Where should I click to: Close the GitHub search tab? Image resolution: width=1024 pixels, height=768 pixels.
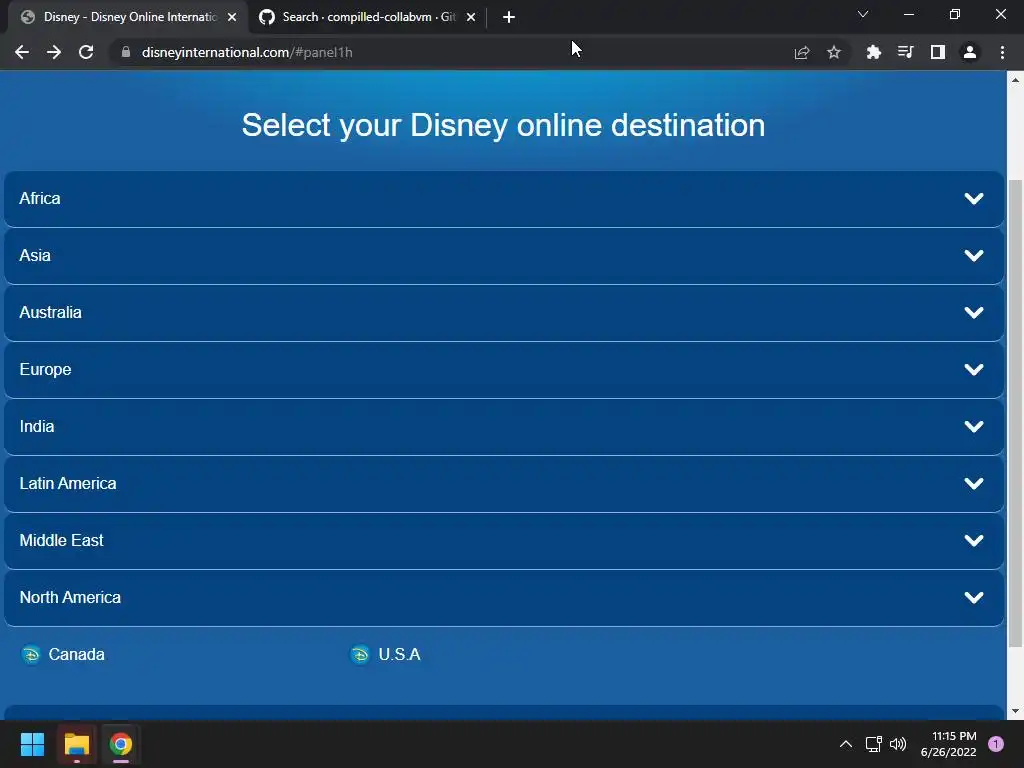tap(471, 17)
